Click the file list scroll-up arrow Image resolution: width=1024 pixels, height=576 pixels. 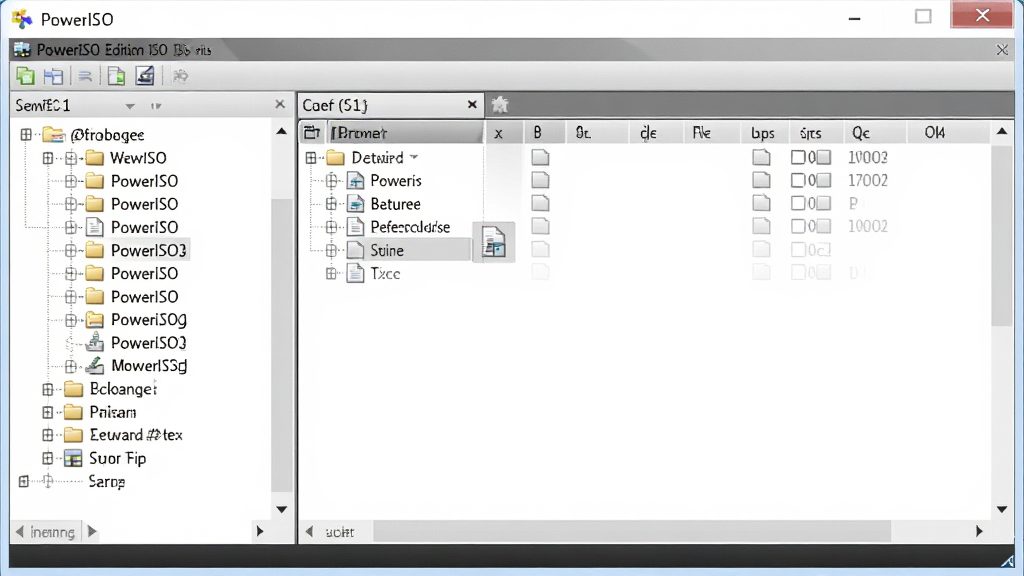[1002, 132]
